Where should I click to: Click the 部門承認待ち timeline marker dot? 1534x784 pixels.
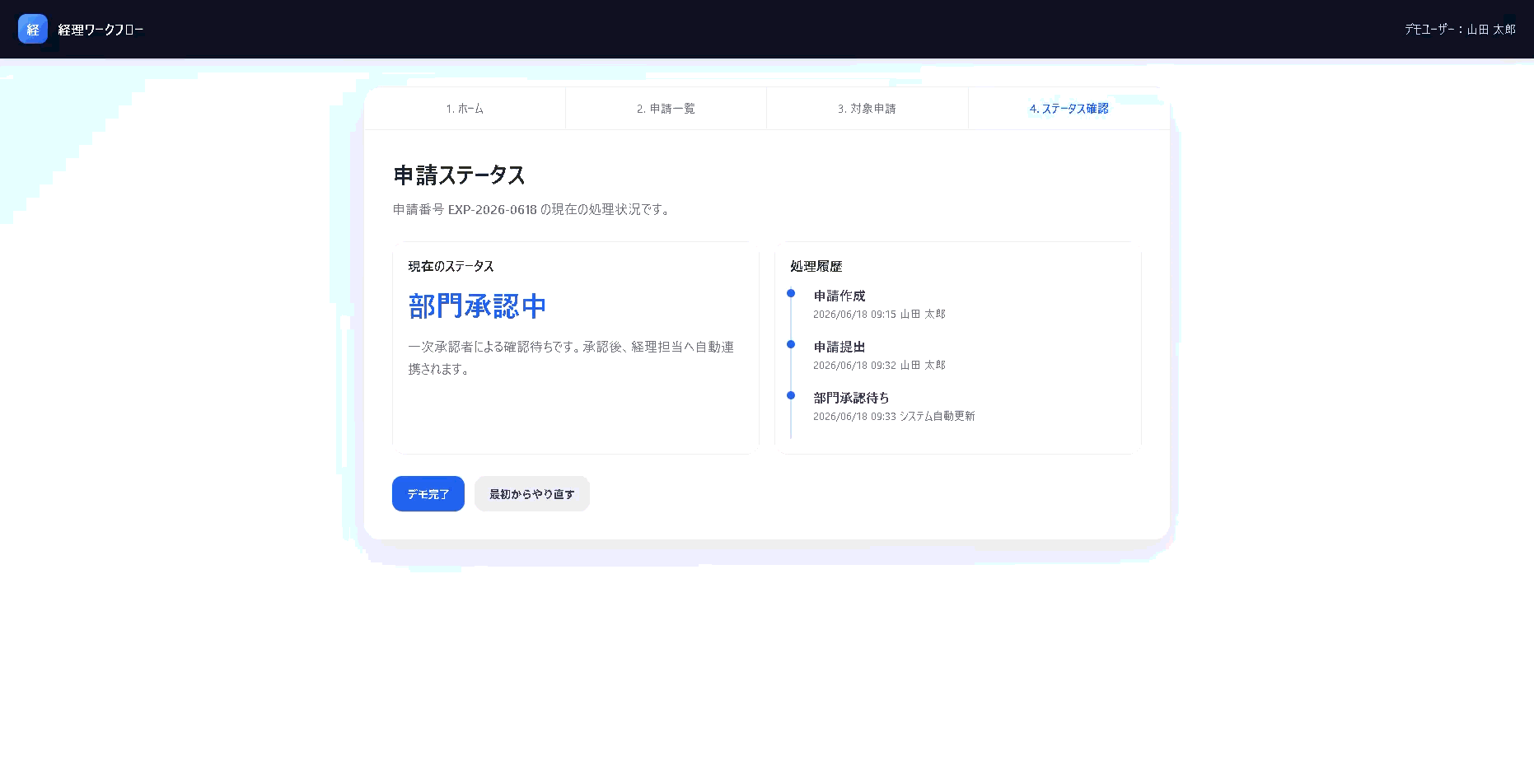point(791,395)
